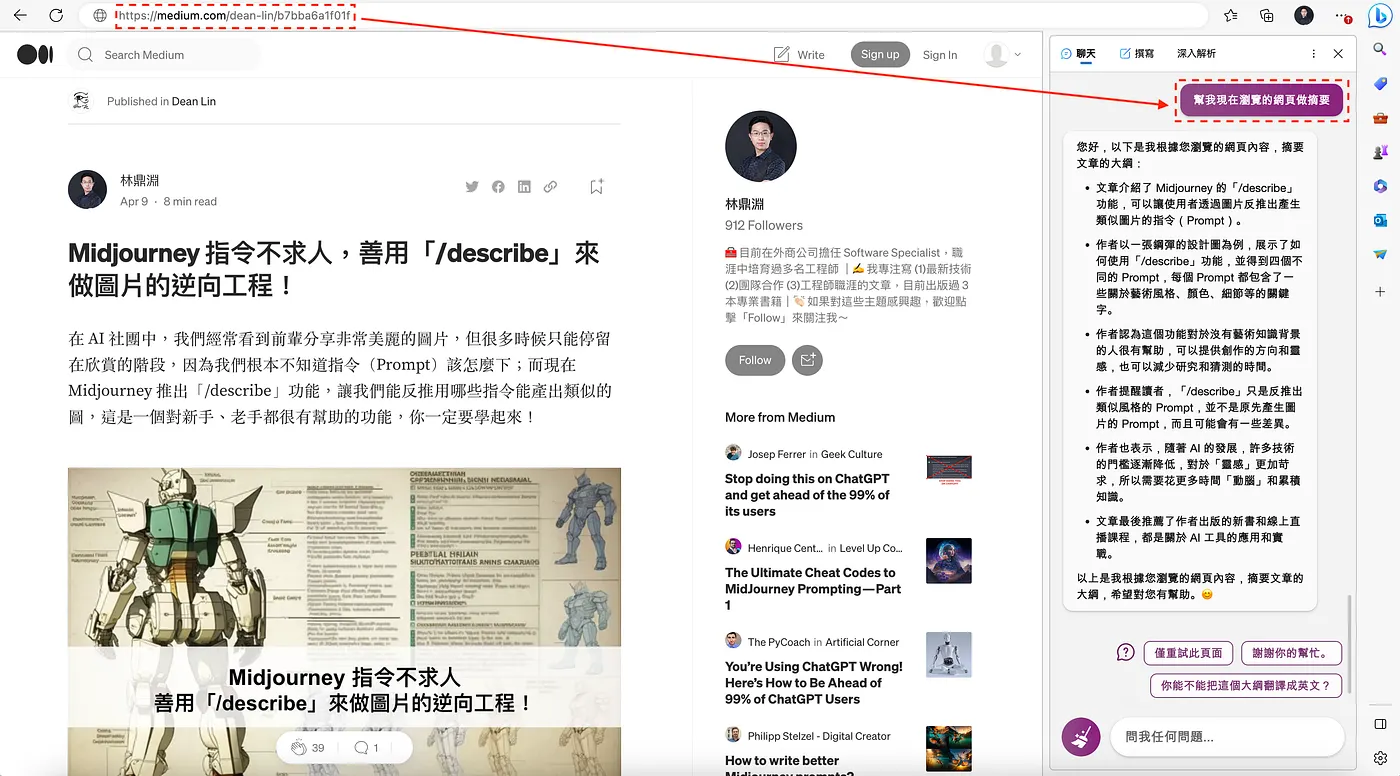
Task: Open the Games chess icon in Edge sidebar
Action: point(1381,152)
